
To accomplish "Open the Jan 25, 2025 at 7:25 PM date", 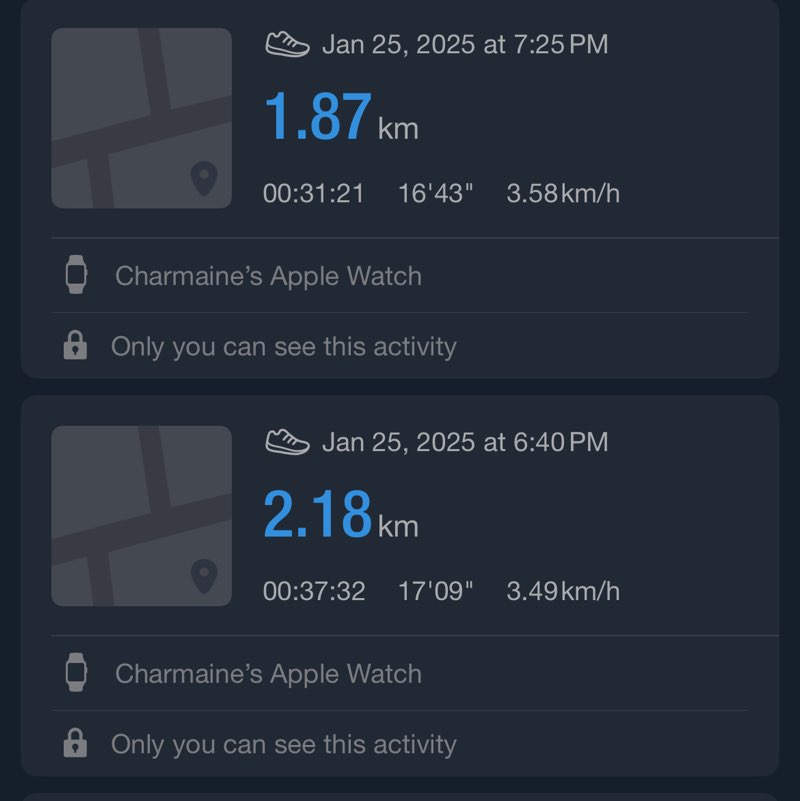I will [x=465, y=44].
